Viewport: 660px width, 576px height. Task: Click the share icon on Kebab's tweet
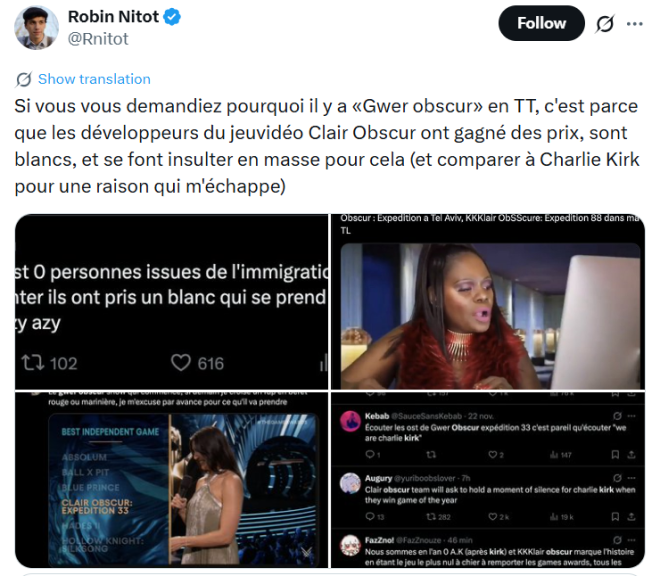point(631,455)
